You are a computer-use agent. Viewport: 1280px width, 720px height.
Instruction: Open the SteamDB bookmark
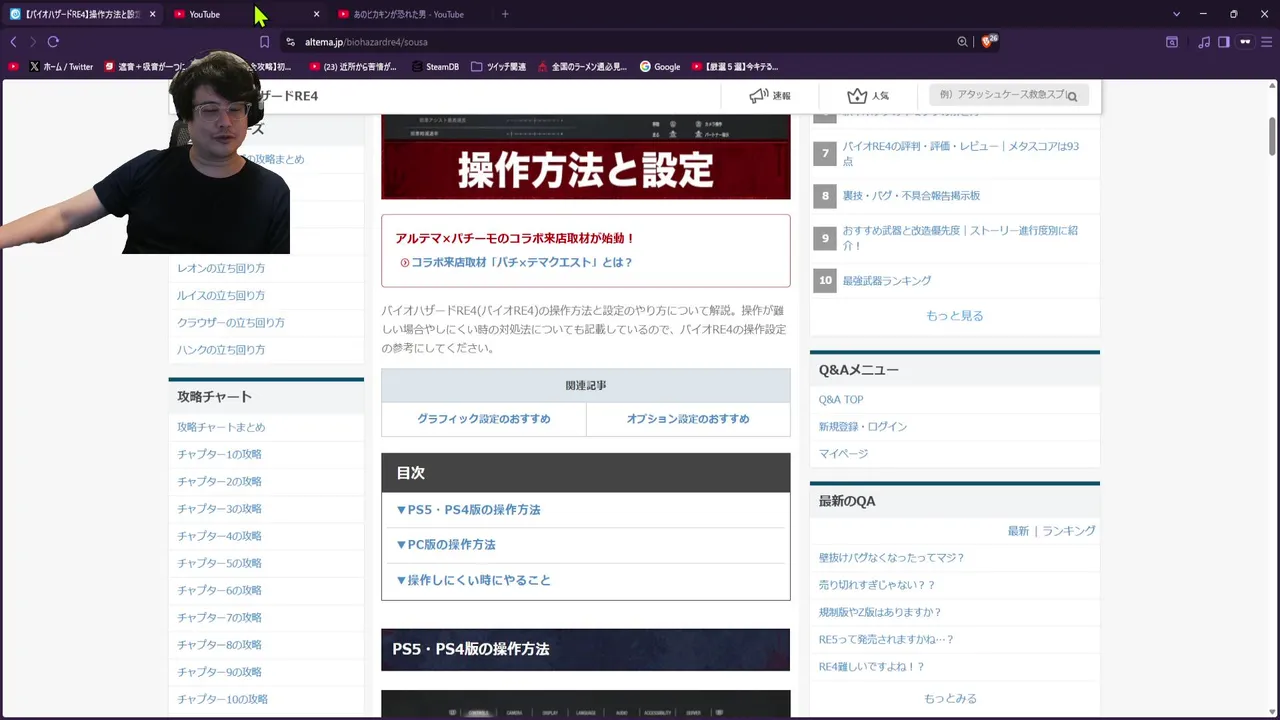point(435,67)
